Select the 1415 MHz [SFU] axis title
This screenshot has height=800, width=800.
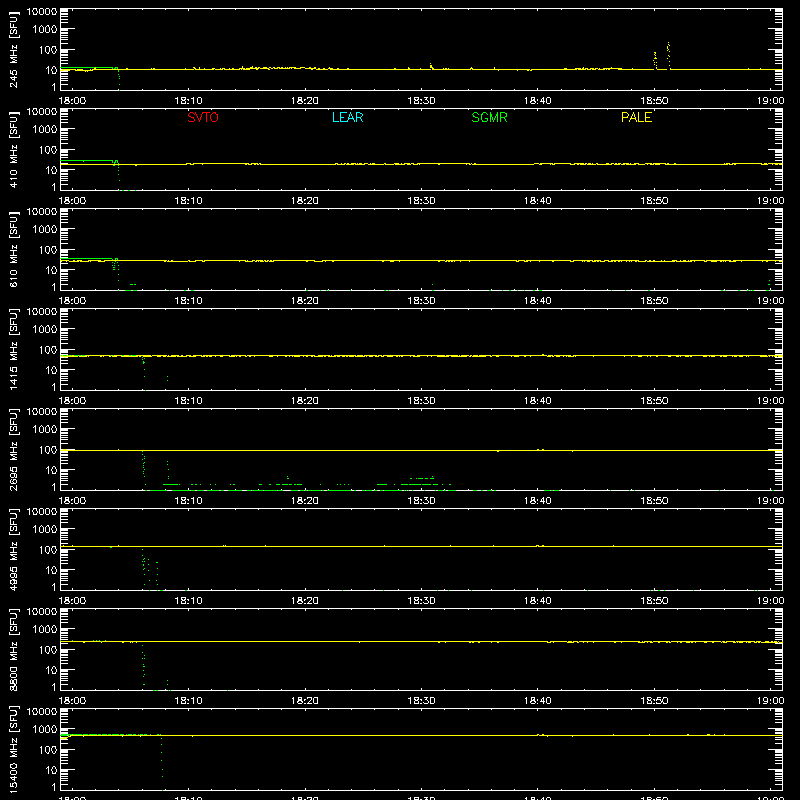(x=13, y=350)
